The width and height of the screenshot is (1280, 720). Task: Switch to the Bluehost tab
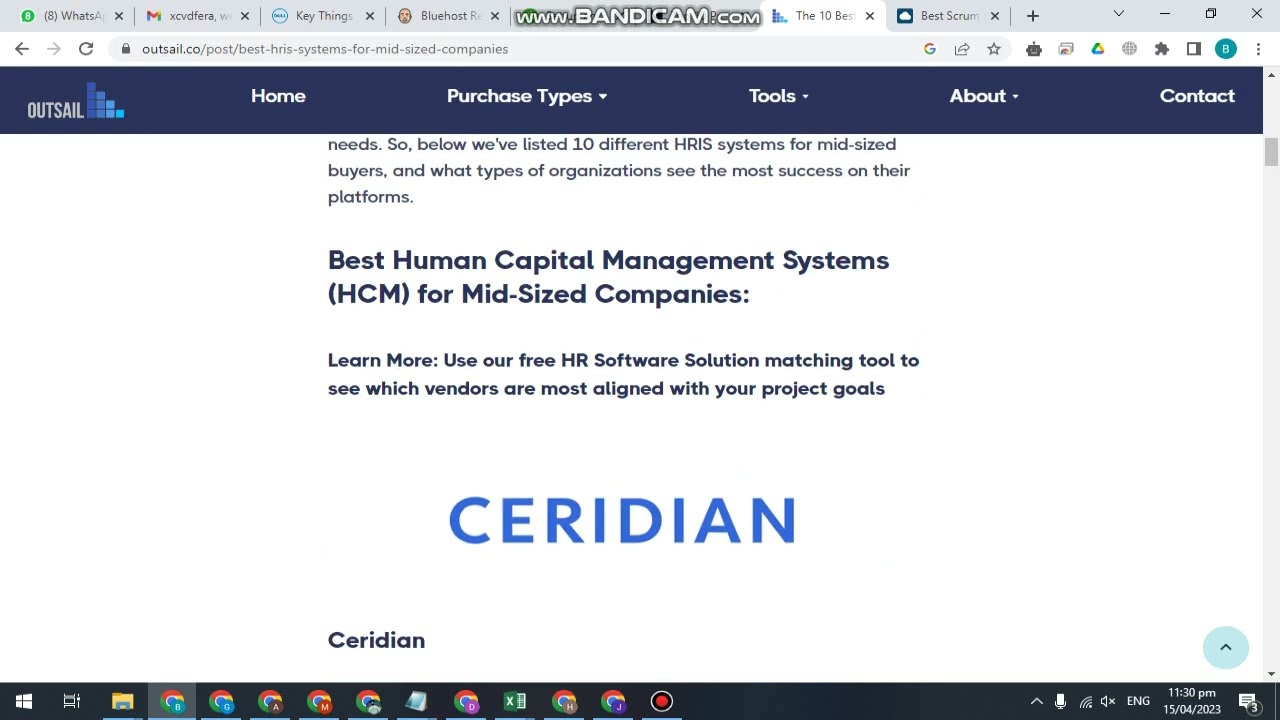(x=445, y=16)
